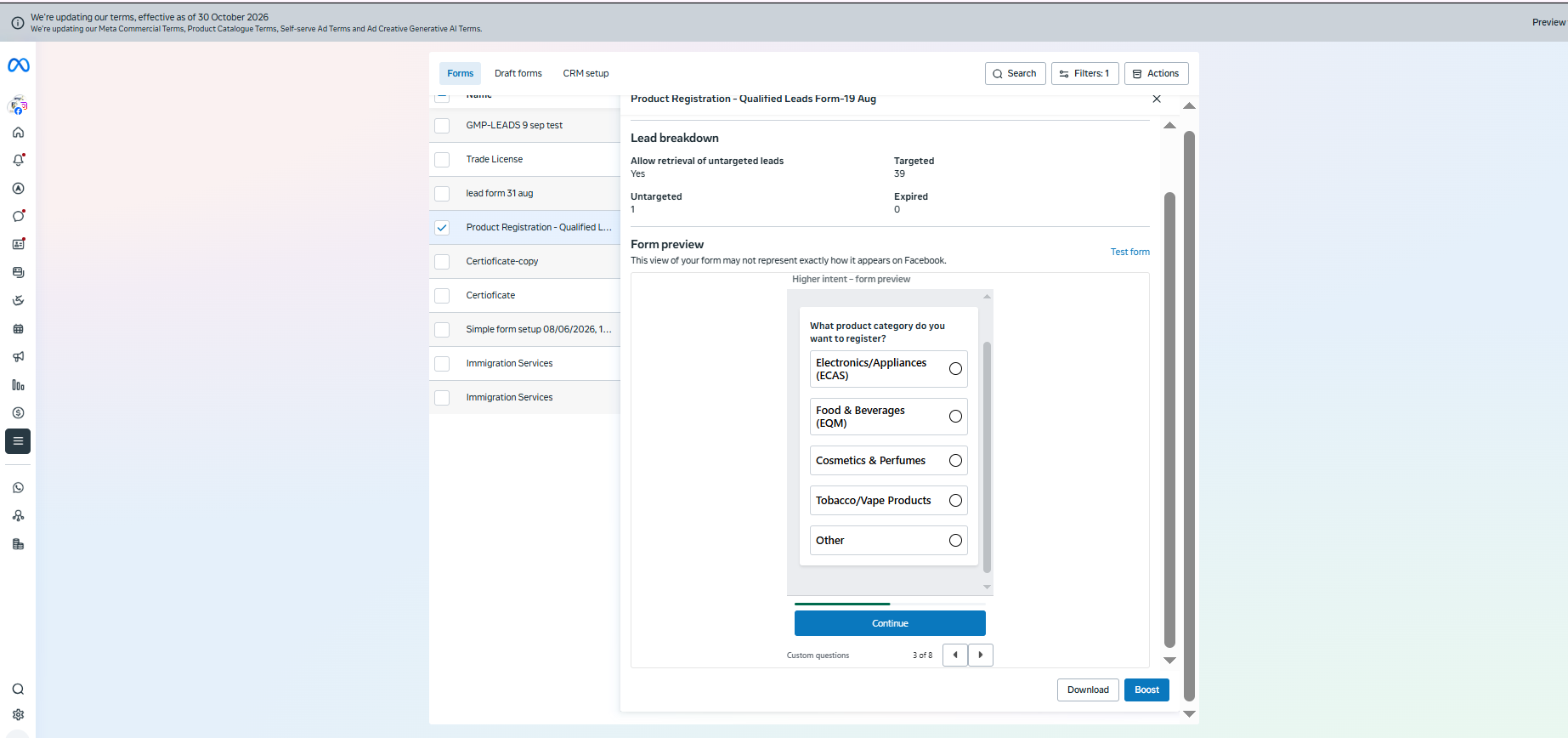Image resolution: width=1568 pixels, height=738 pixels.
Task: Open the Actions menu
Action: click(1156, 74)
